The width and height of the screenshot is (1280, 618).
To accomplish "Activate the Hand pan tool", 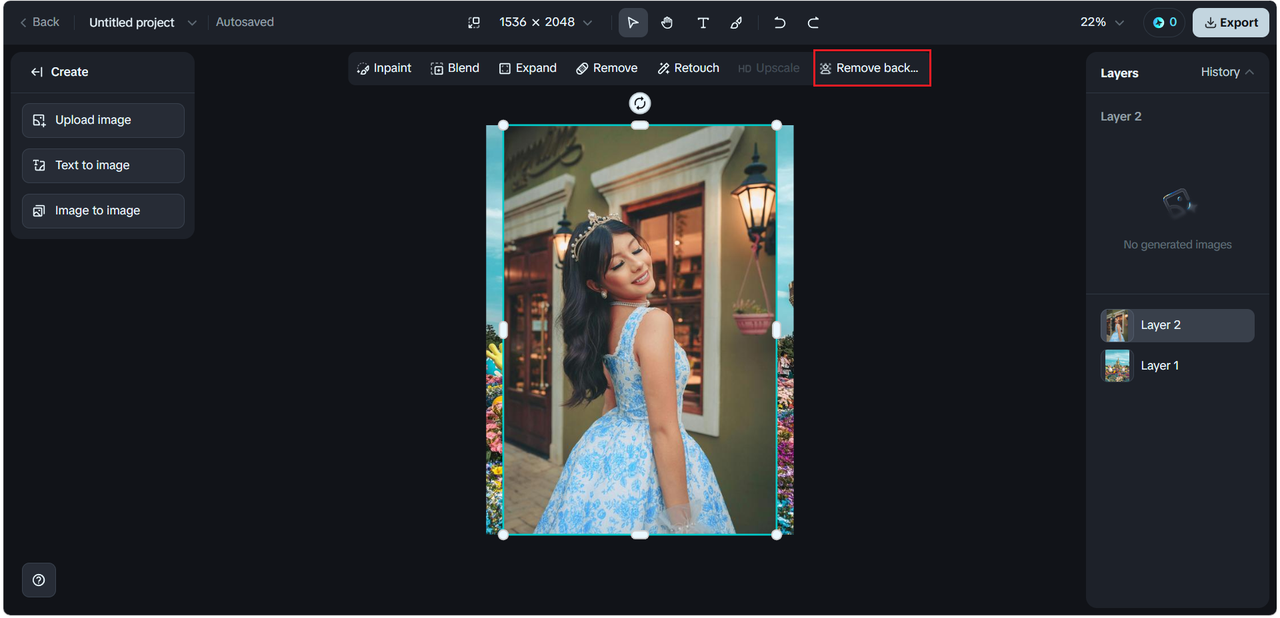I will coord(667,22).
